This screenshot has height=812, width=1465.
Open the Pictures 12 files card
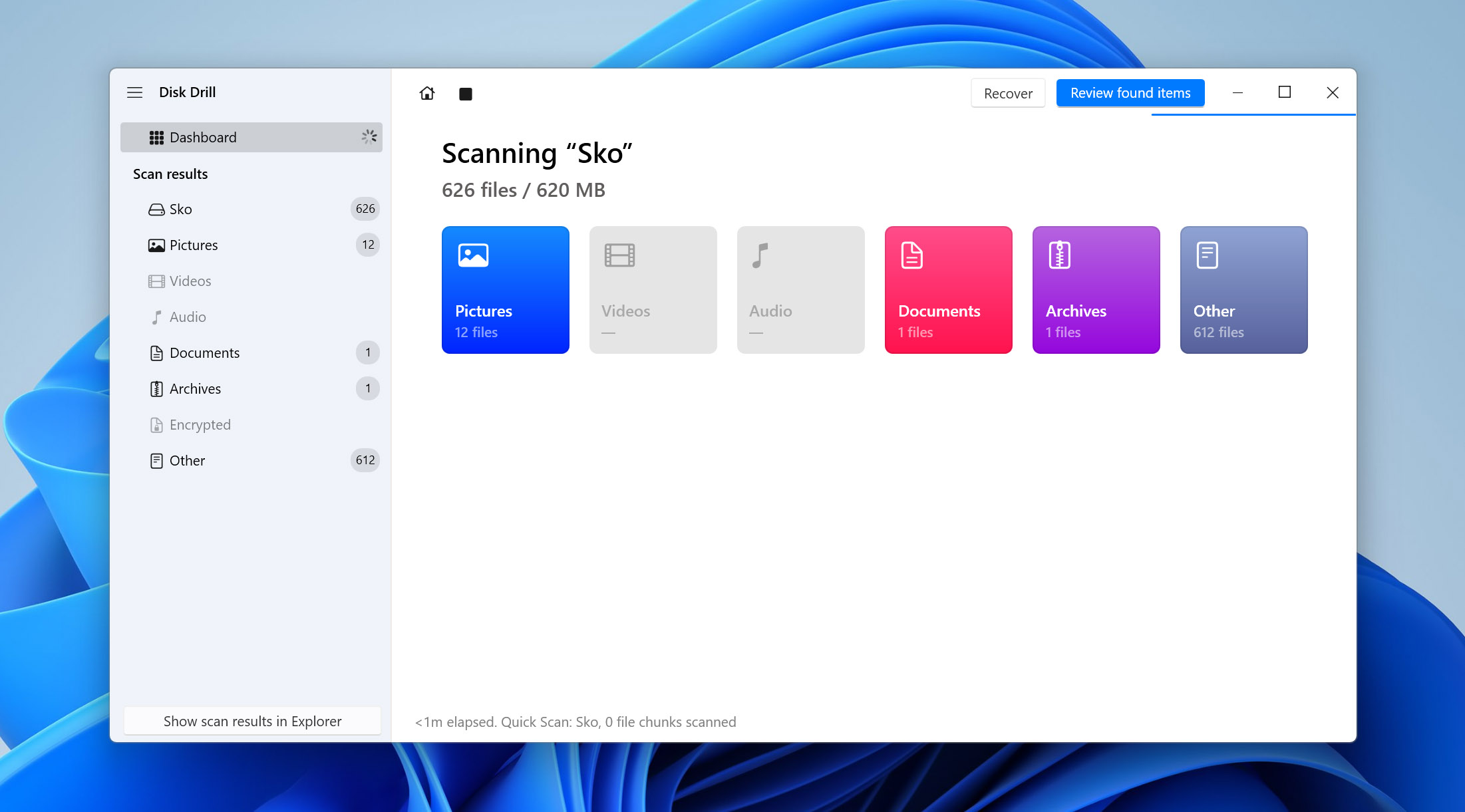coord(506,290)
